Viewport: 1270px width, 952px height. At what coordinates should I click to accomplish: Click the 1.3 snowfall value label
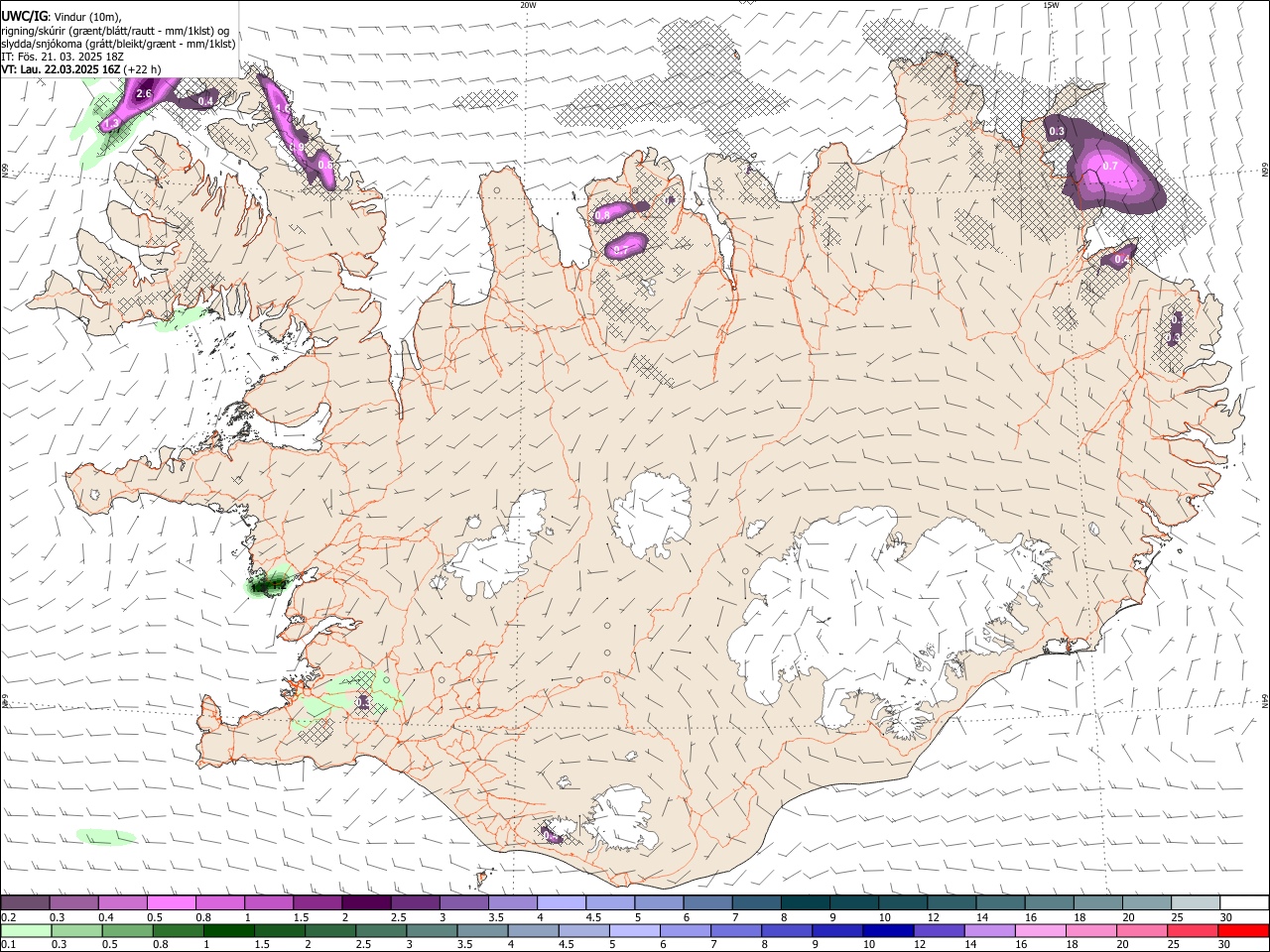coord(111,123)
